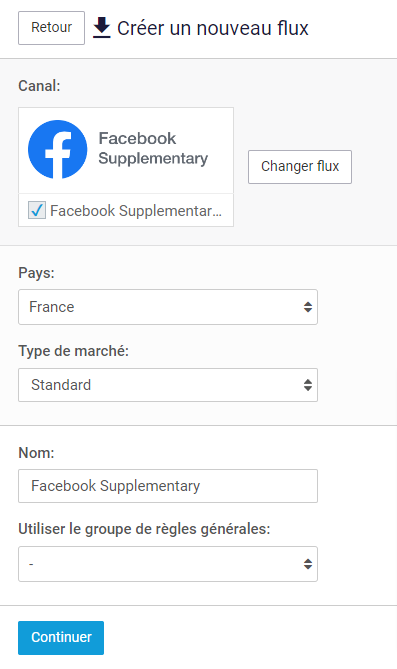
Task: Click the arrows on the Standard selector
Action: (308, 385)
